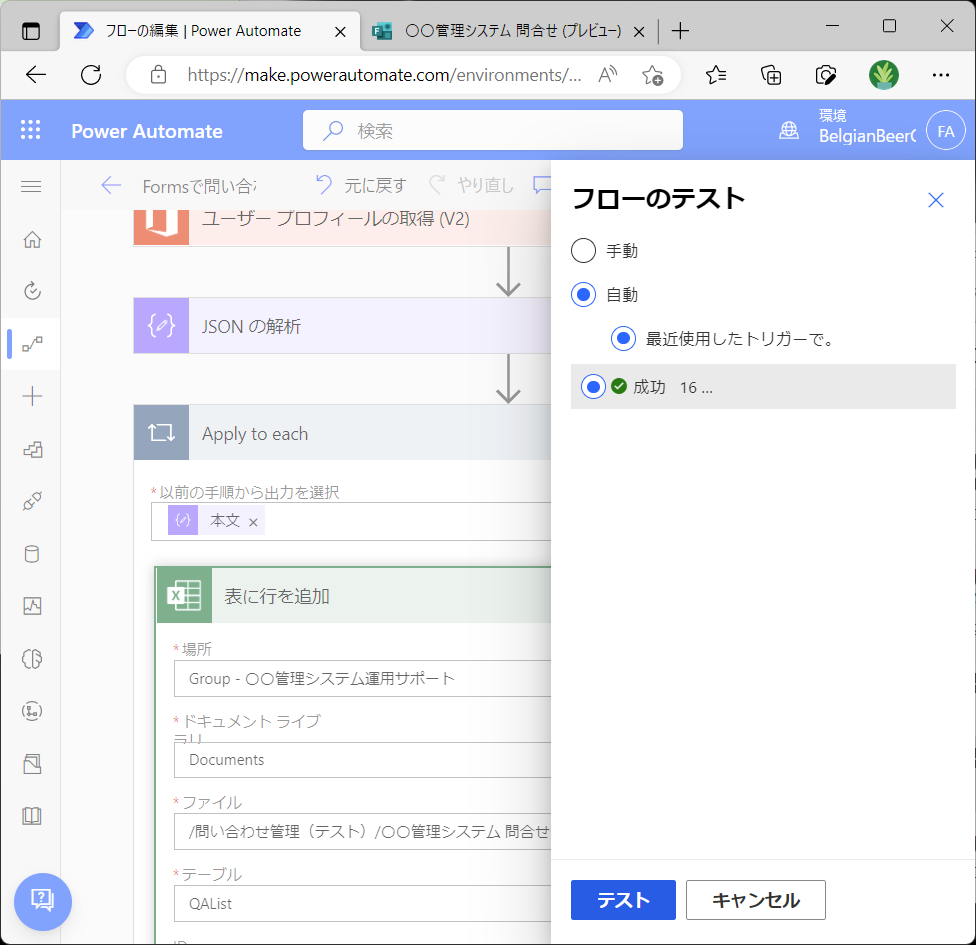Open Process advisor icon in sidebar

click(32, 711)
